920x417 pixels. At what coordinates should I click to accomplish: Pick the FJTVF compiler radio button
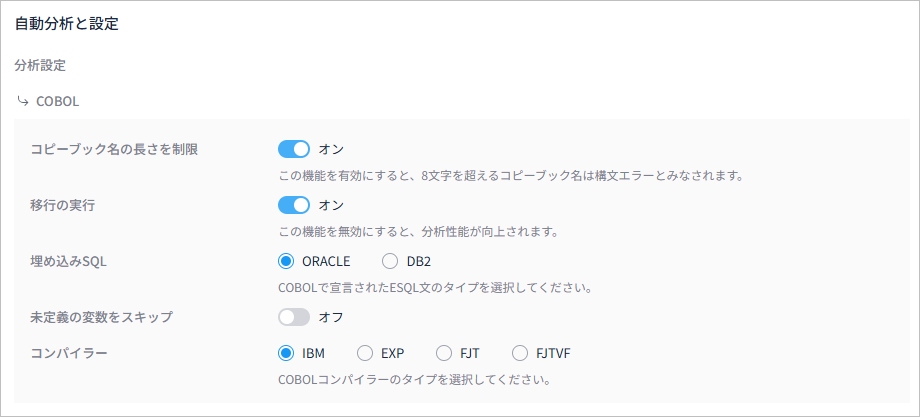[x=520, y=353]
